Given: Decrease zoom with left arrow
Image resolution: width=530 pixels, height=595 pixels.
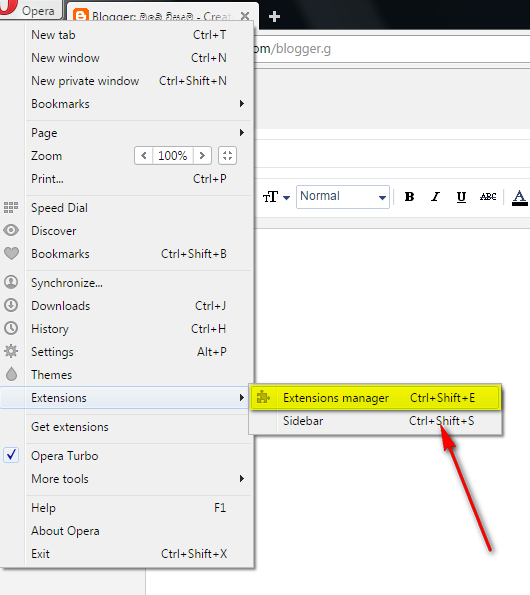Looking at the screenshot, I should pyautogui.click(x=144, y=156).
